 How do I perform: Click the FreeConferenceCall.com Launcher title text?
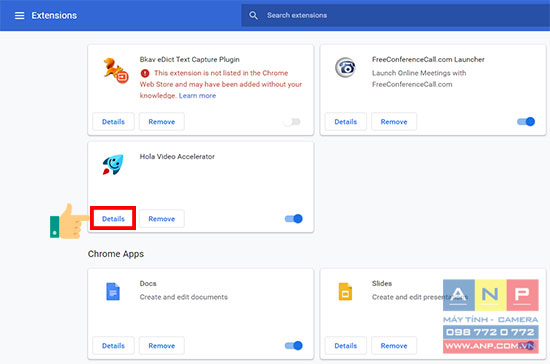pyautogui.click(x=428, y=60)
